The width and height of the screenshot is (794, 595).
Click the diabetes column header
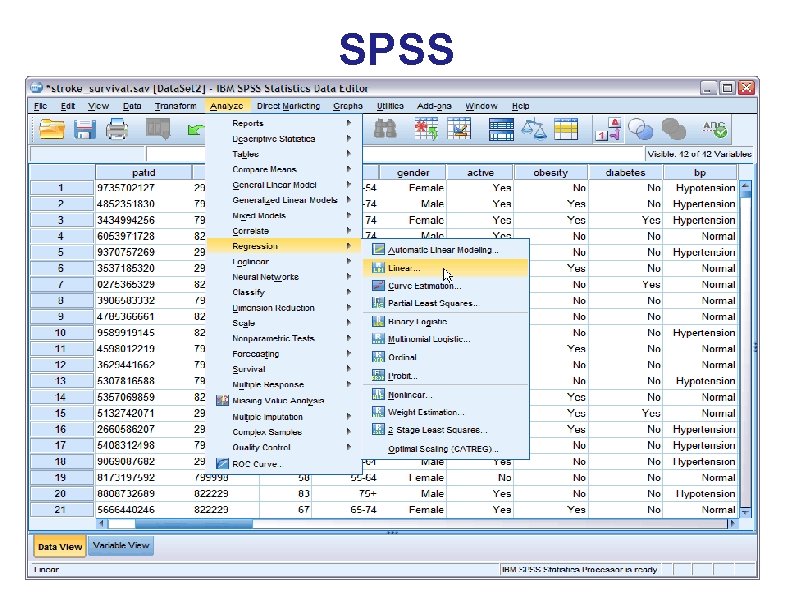(625, 173)
